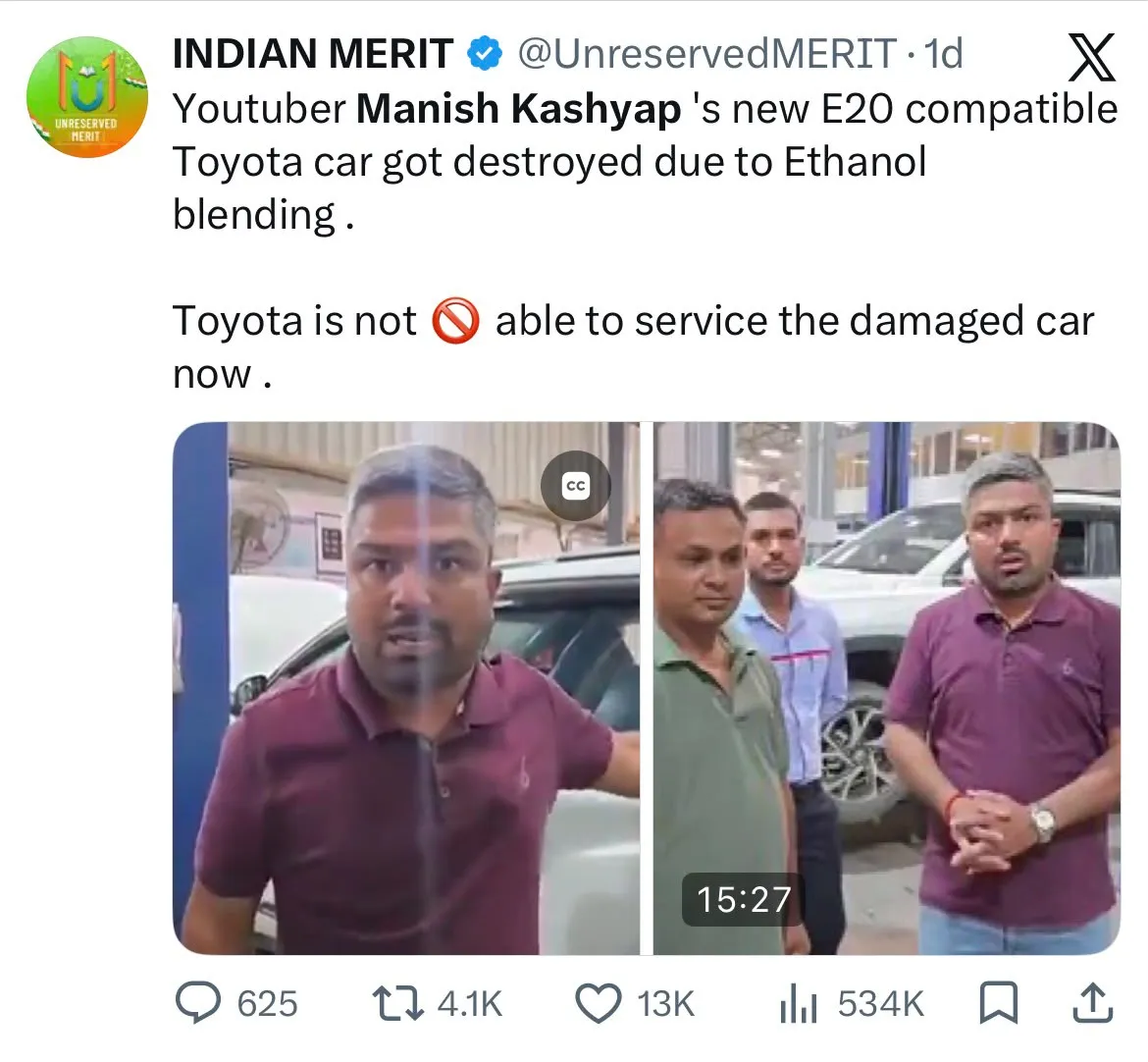Click the 4.1K reposts count
Image resolution: width=1148 pixels, height=1062 pixels.
[x=469, y=1003]
